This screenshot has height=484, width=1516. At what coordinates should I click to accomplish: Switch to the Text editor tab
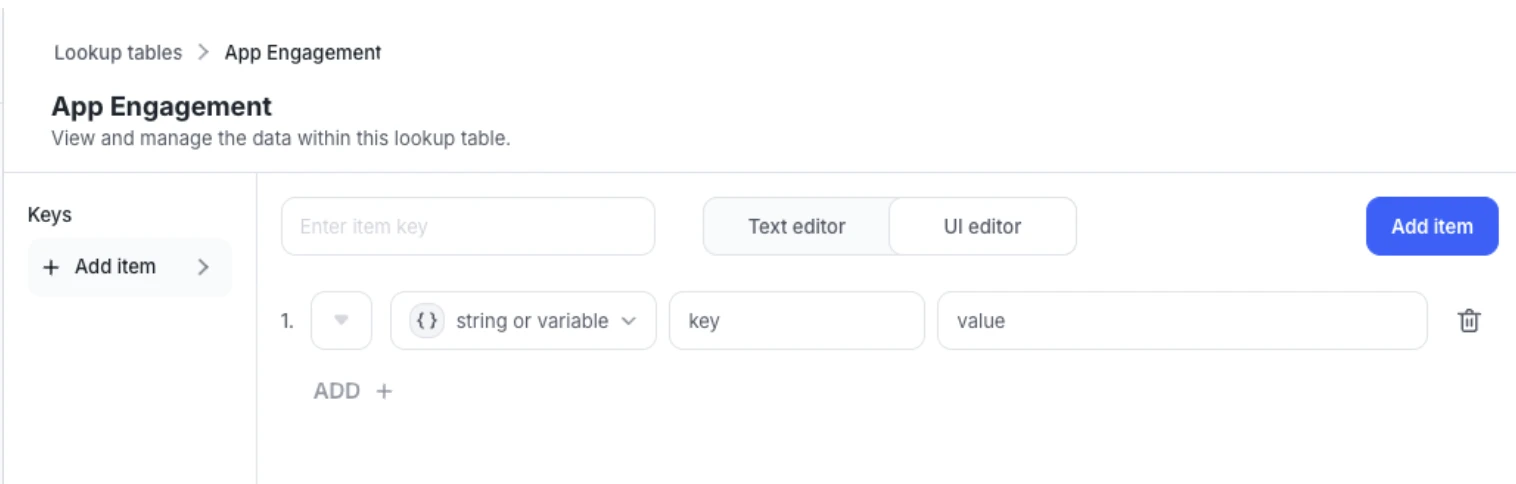(796, 226)
